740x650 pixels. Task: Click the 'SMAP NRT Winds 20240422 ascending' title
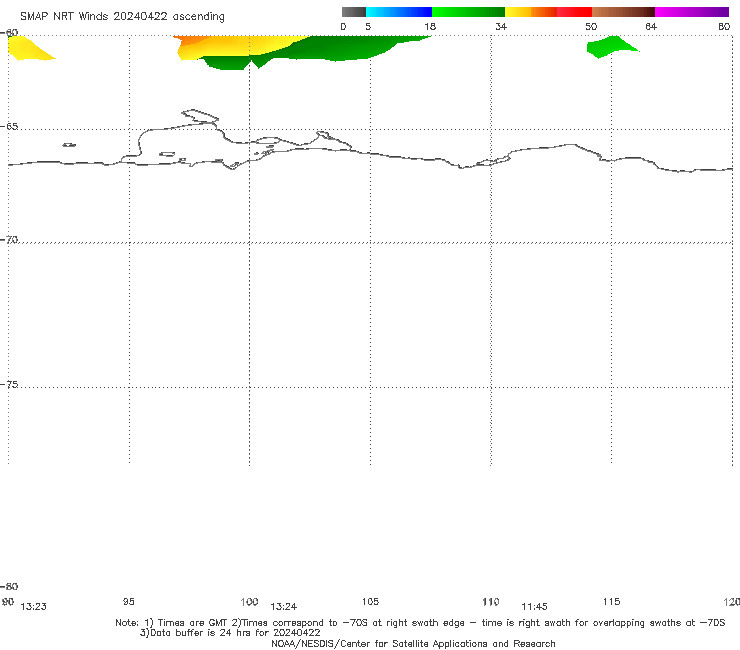[x=122, y=16]
